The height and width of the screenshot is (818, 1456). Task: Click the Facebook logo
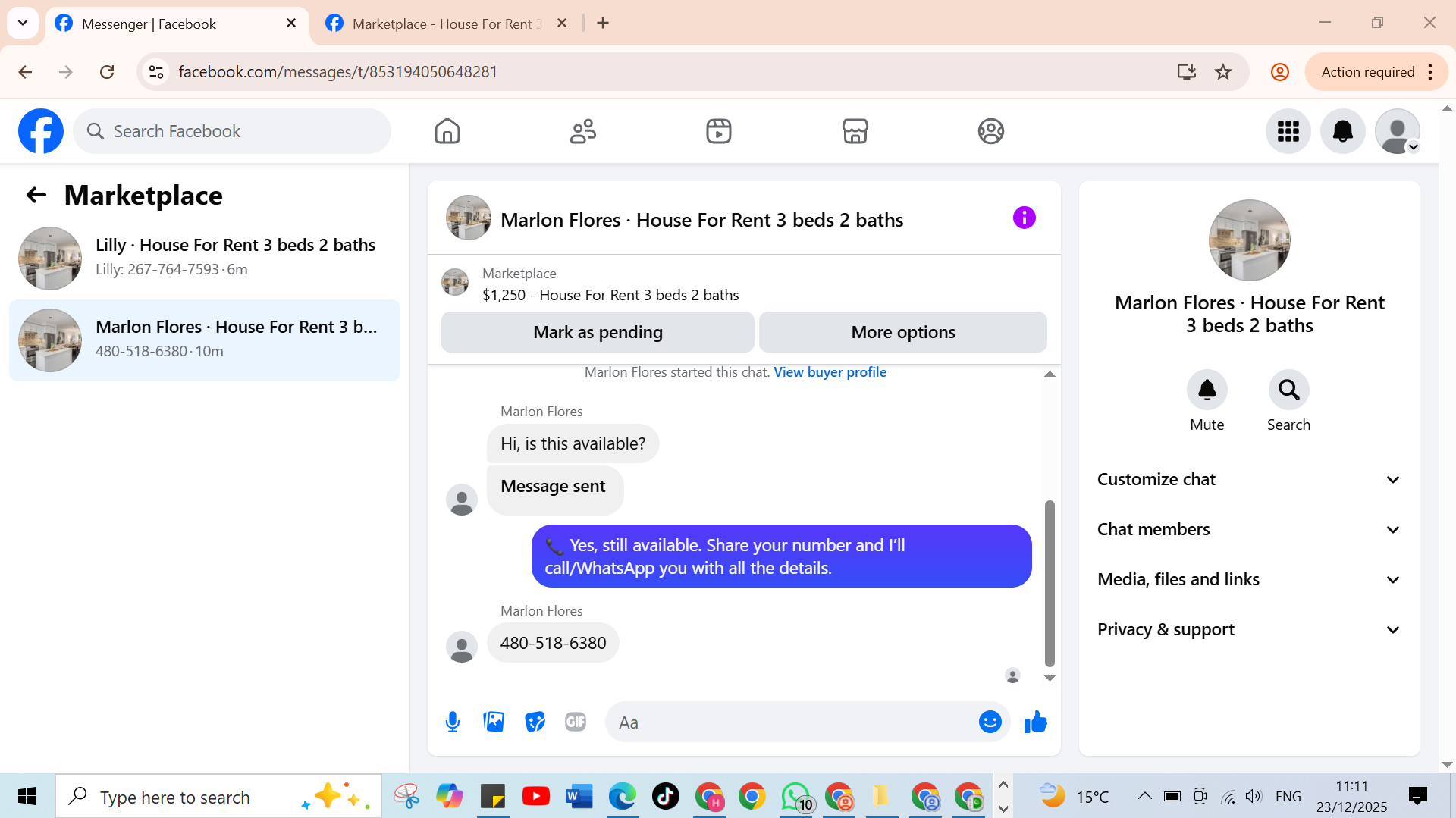pyautogui.click(x=41, y=131)
